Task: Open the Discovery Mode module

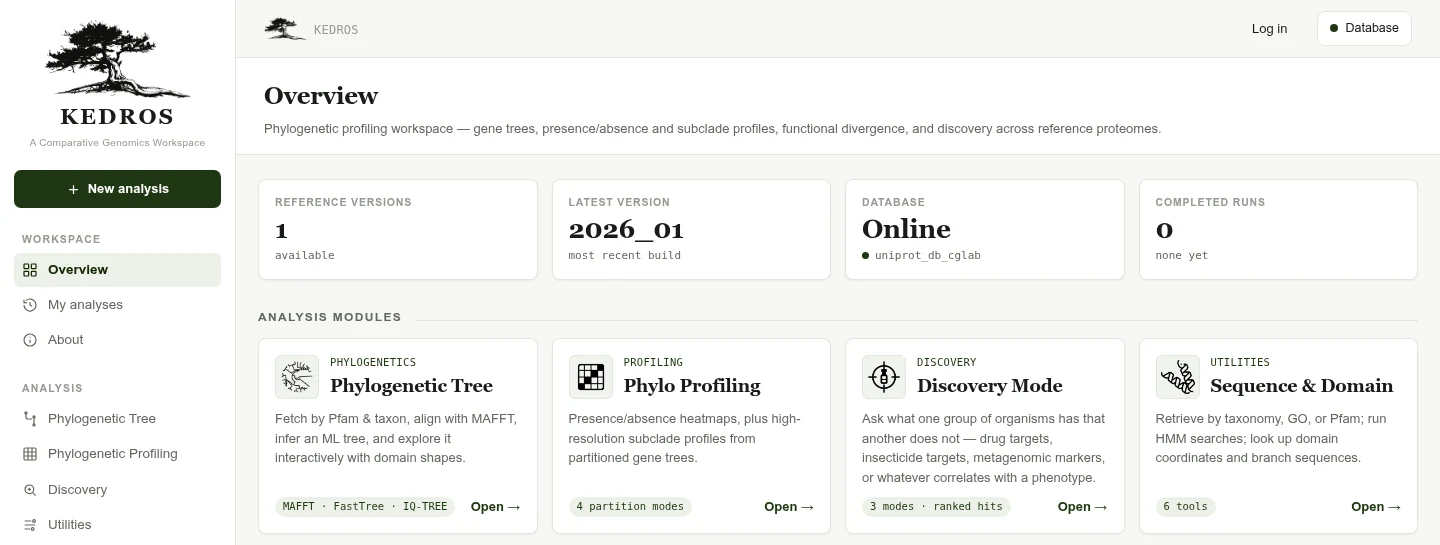Action: click(x=1083, y=507)
